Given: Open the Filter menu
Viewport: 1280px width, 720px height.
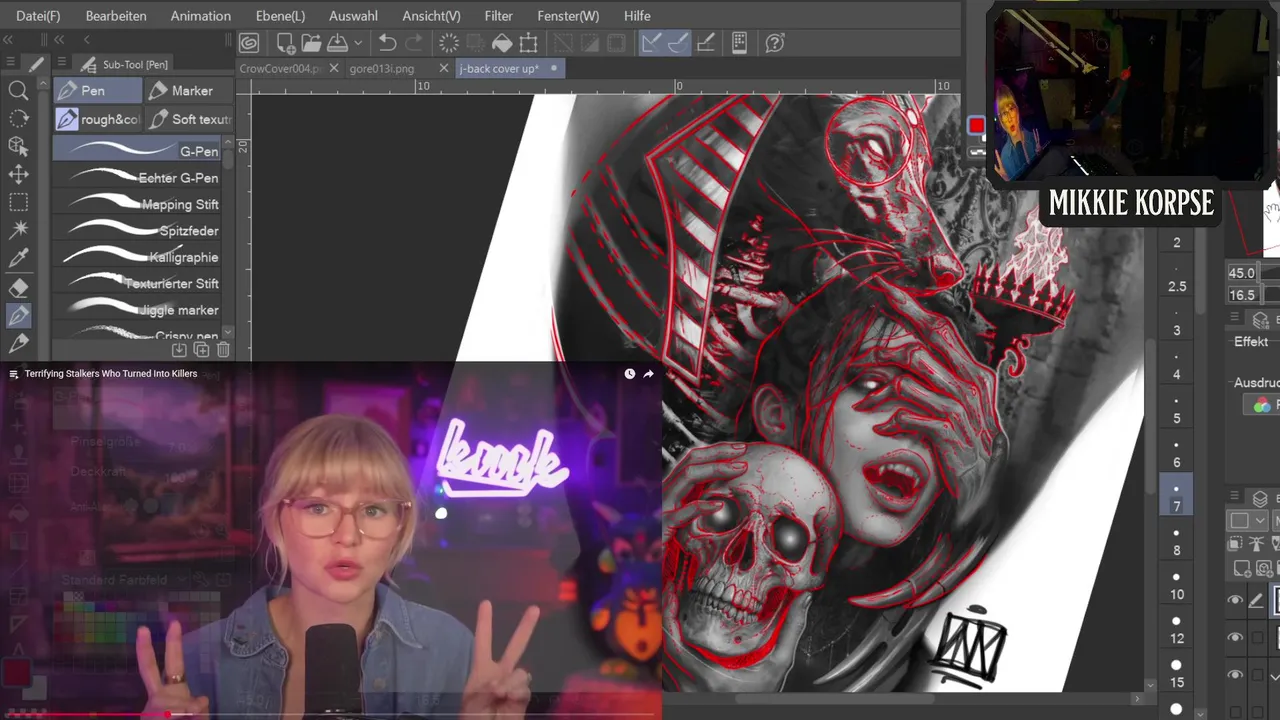Looking at the screenshot, I should pos(498,16).
